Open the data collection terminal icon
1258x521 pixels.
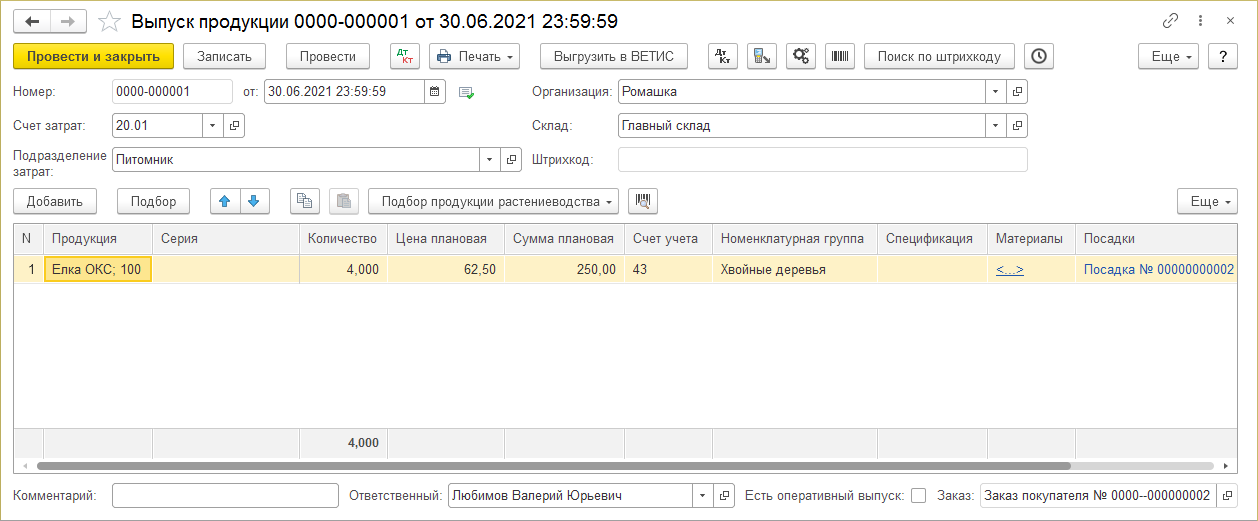pyautogui.click(x=762, y=56)
